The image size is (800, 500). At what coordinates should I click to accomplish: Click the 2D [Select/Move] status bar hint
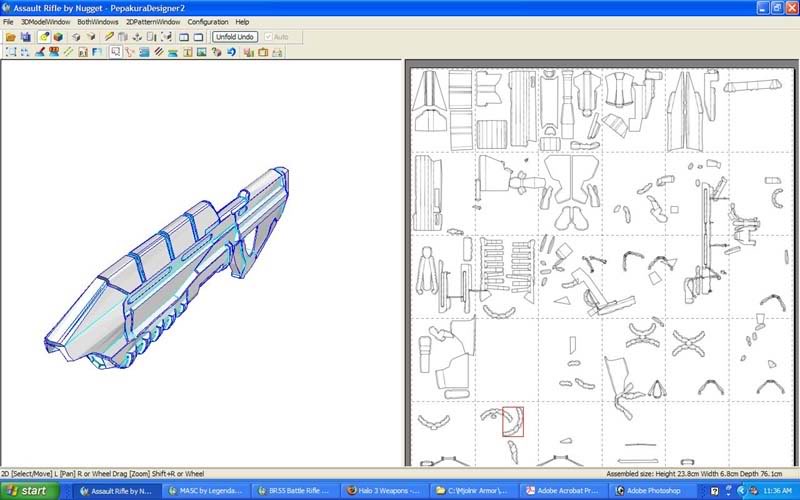pos(102,474)
